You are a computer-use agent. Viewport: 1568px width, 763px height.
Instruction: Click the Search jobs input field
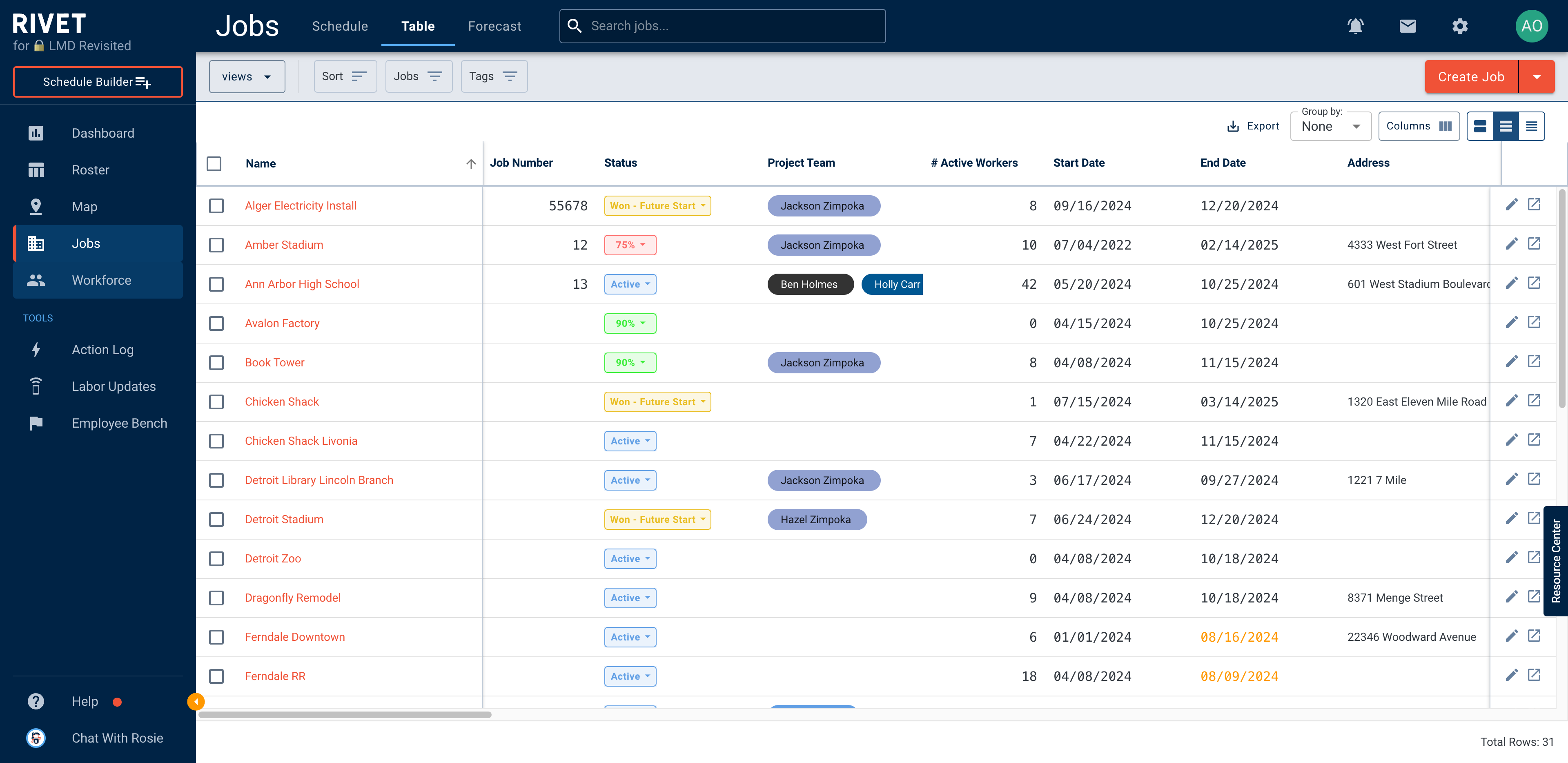(x=722, y=26)
